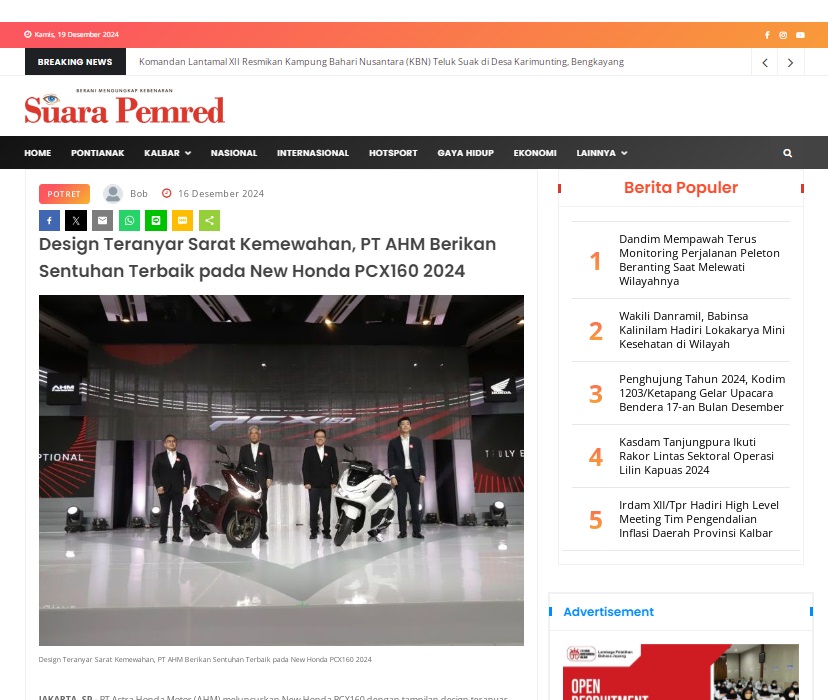Viewport: 828px width, 700px height.
Task: Open the search magnifier in navbar
Action: click(787, 153)
